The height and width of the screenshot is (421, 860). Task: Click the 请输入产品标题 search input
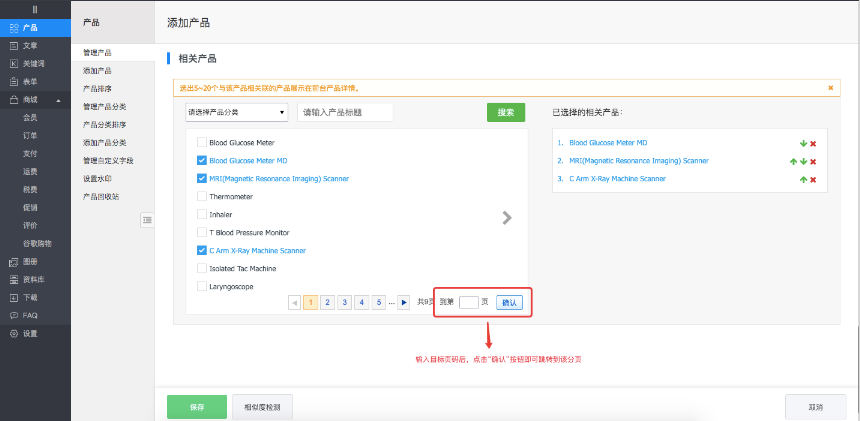tap(345, 113)
